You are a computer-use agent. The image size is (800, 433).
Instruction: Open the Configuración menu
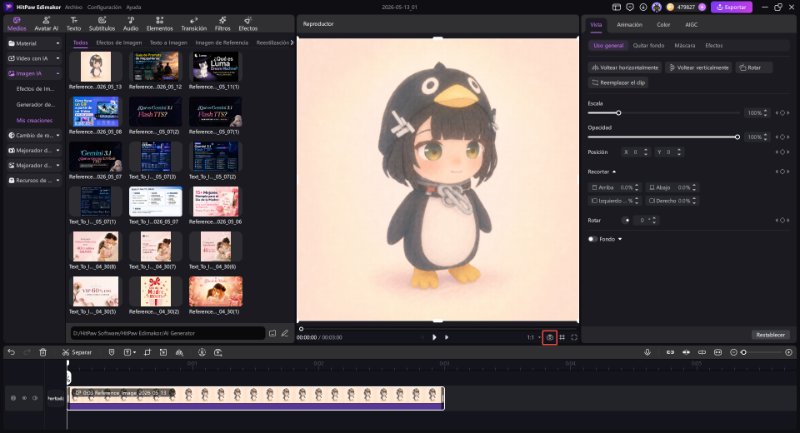(x=104, y=7)
